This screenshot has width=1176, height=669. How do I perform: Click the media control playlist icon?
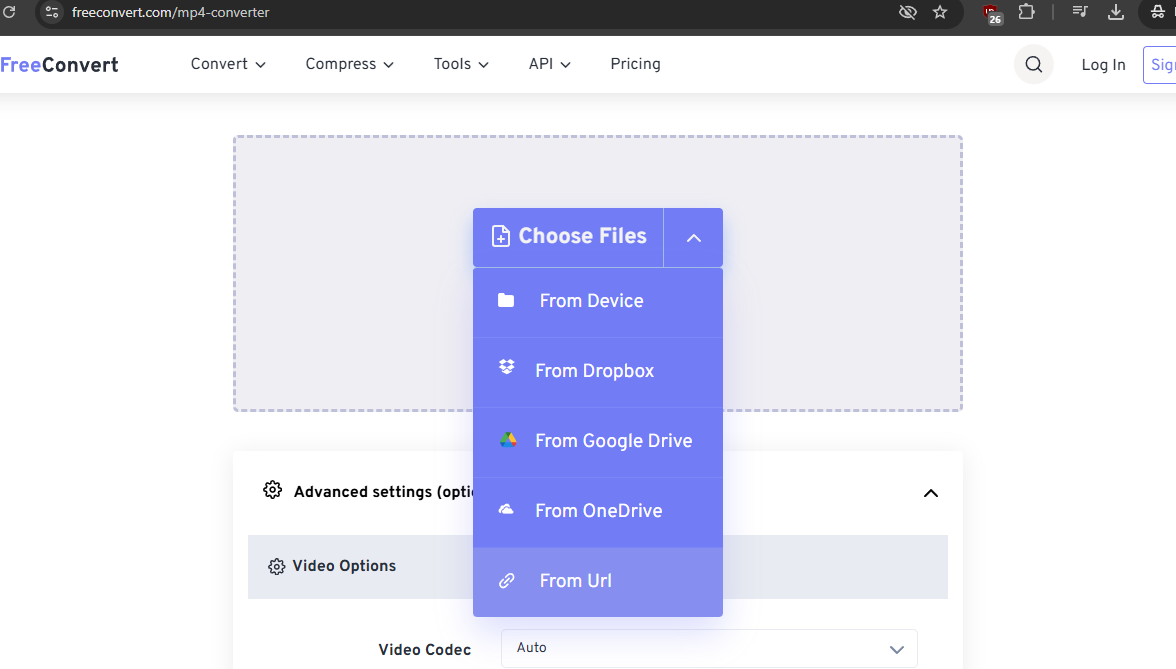1080,12
